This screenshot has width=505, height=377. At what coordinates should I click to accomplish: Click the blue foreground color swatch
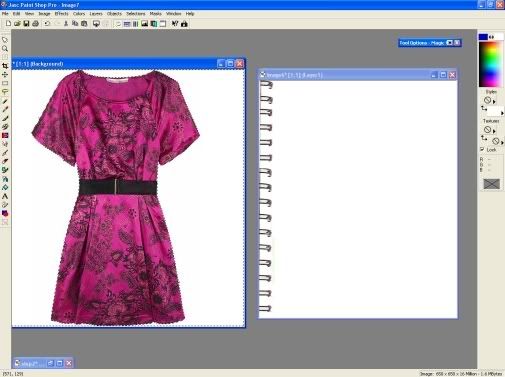(x=483, y=37)
